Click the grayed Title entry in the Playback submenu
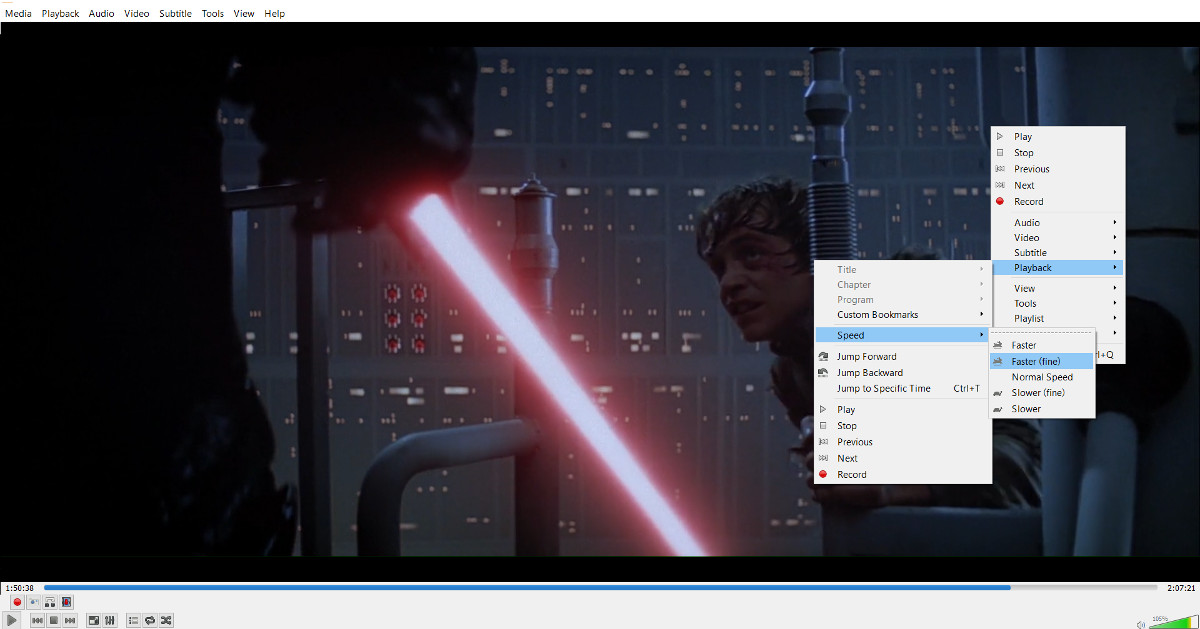This screenshot has width=1200, height=629. [x=903, y=270]
